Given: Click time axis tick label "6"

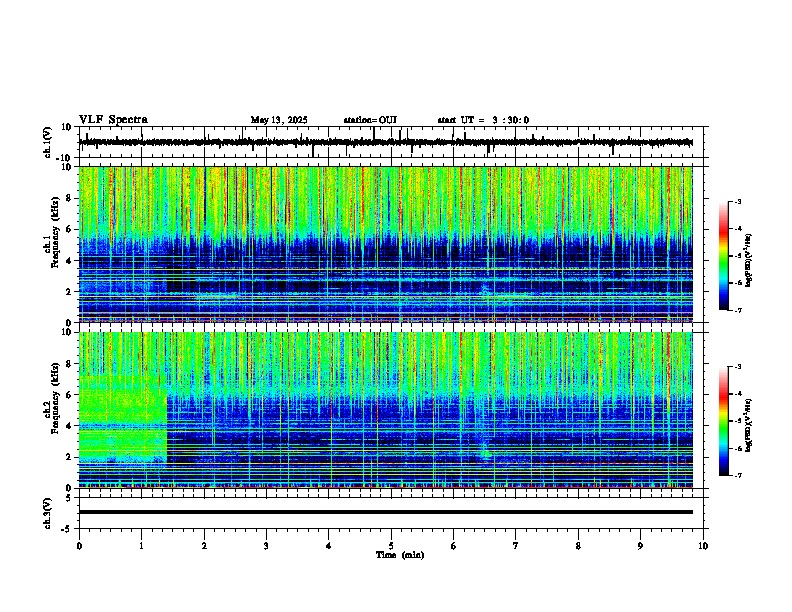Looking at the screenshot, I should point(454,546).
